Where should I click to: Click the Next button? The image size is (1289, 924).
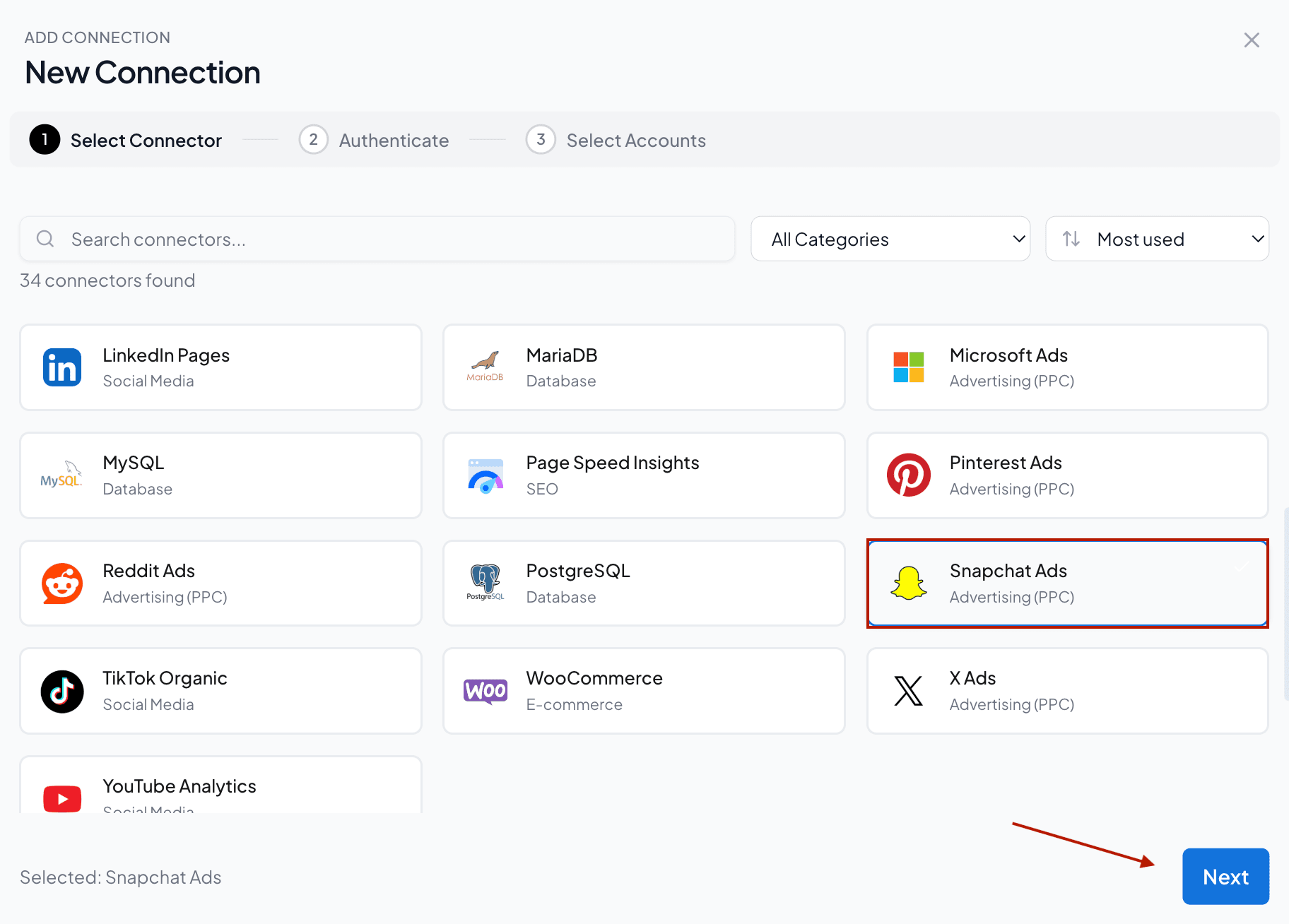(x=1226, y=877)
